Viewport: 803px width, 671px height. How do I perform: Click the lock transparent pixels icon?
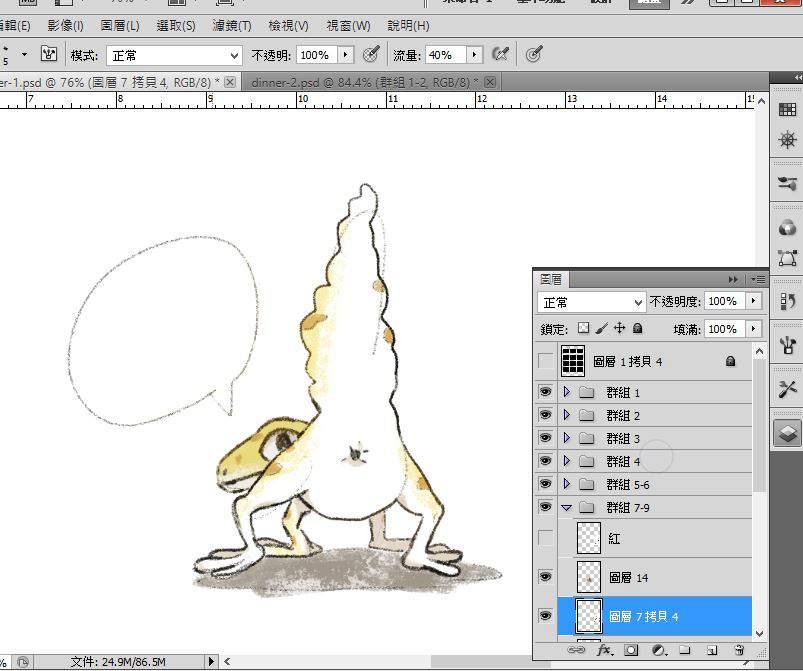pyautogui.click(x=584, y=328)
